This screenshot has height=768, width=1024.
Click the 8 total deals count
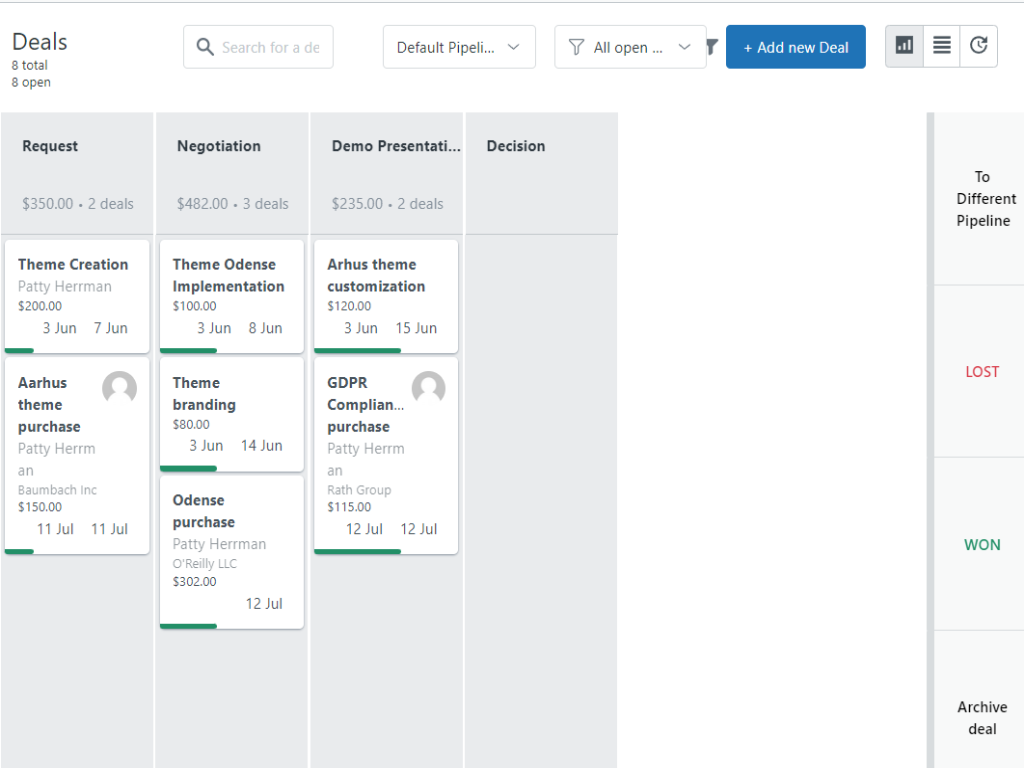point(29,65)
